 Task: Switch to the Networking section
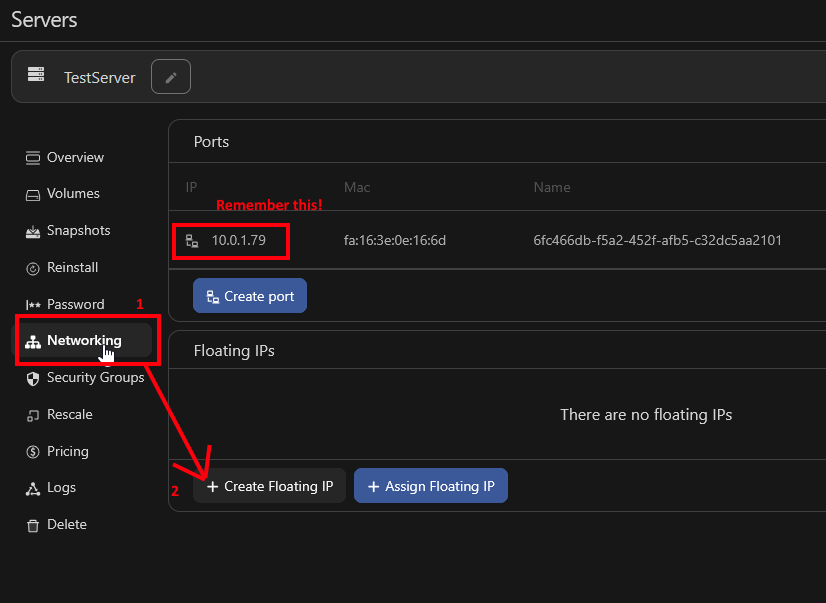coord(86,340)
